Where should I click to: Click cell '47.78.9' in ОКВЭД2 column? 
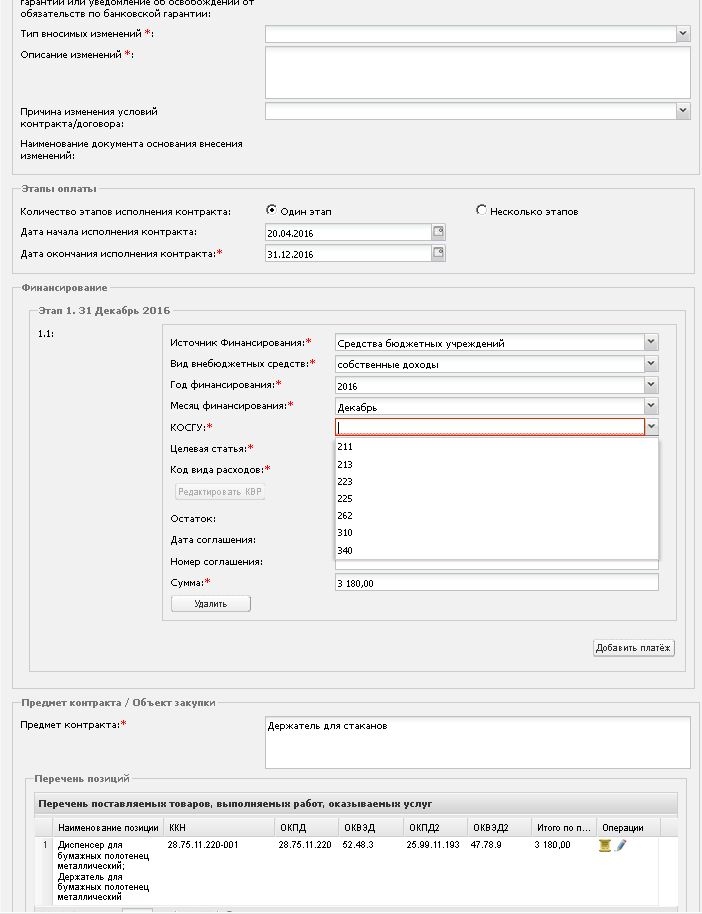coord(486,845)
